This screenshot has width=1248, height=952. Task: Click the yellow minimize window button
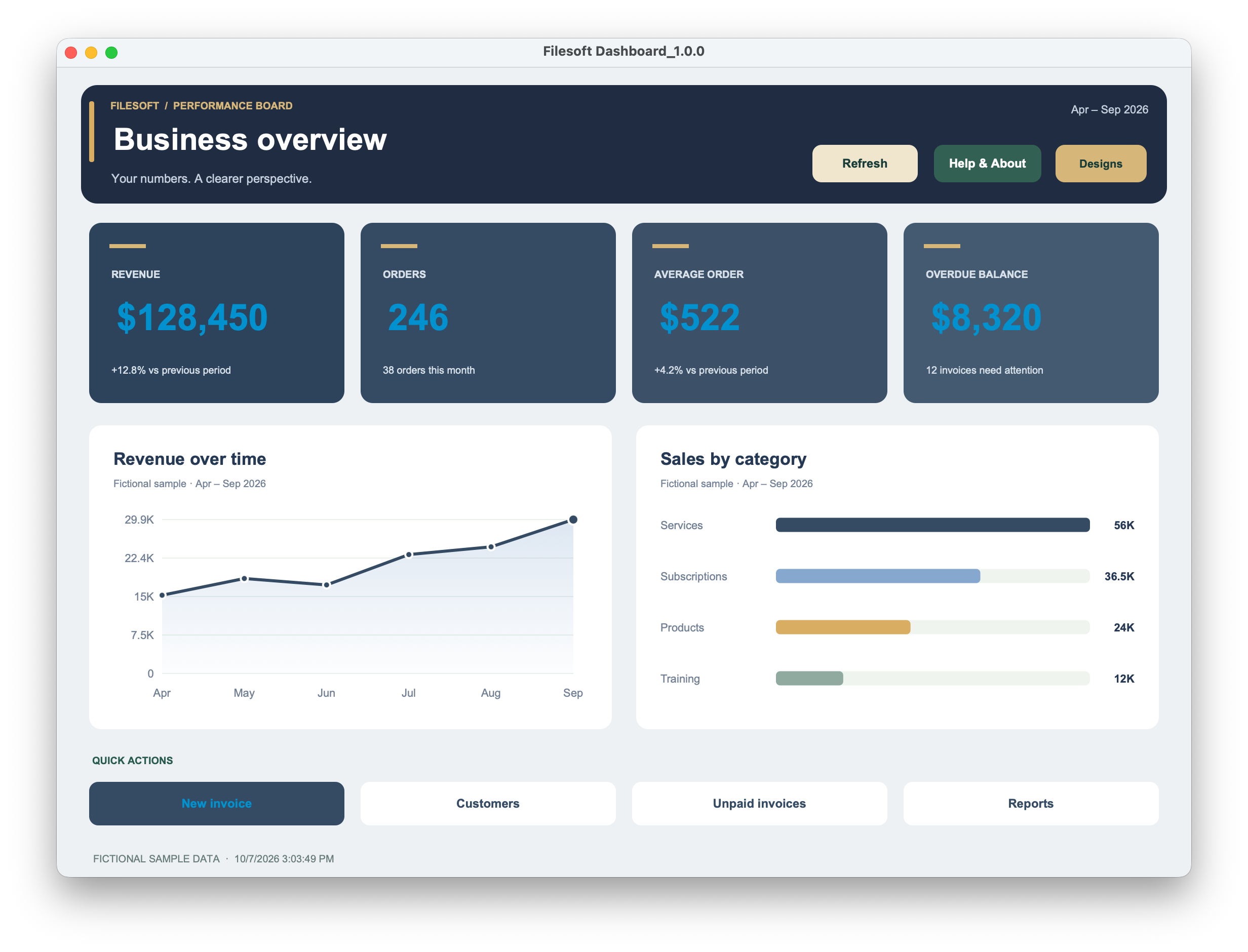(x=91, y=52)
